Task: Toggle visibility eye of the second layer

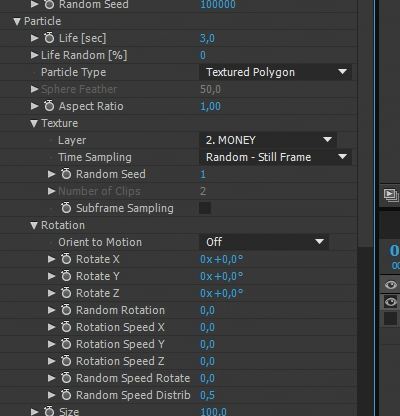Action: coord(390,302)
